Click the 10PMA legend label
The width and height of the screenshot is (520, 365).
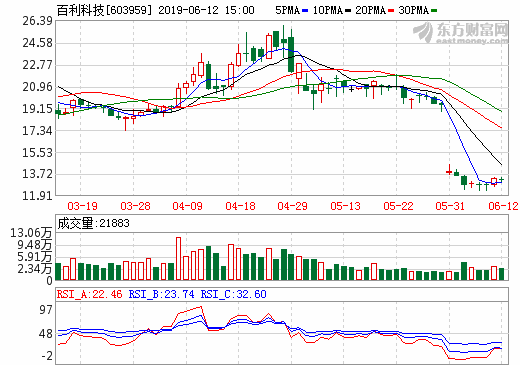[x=328, y=10]
